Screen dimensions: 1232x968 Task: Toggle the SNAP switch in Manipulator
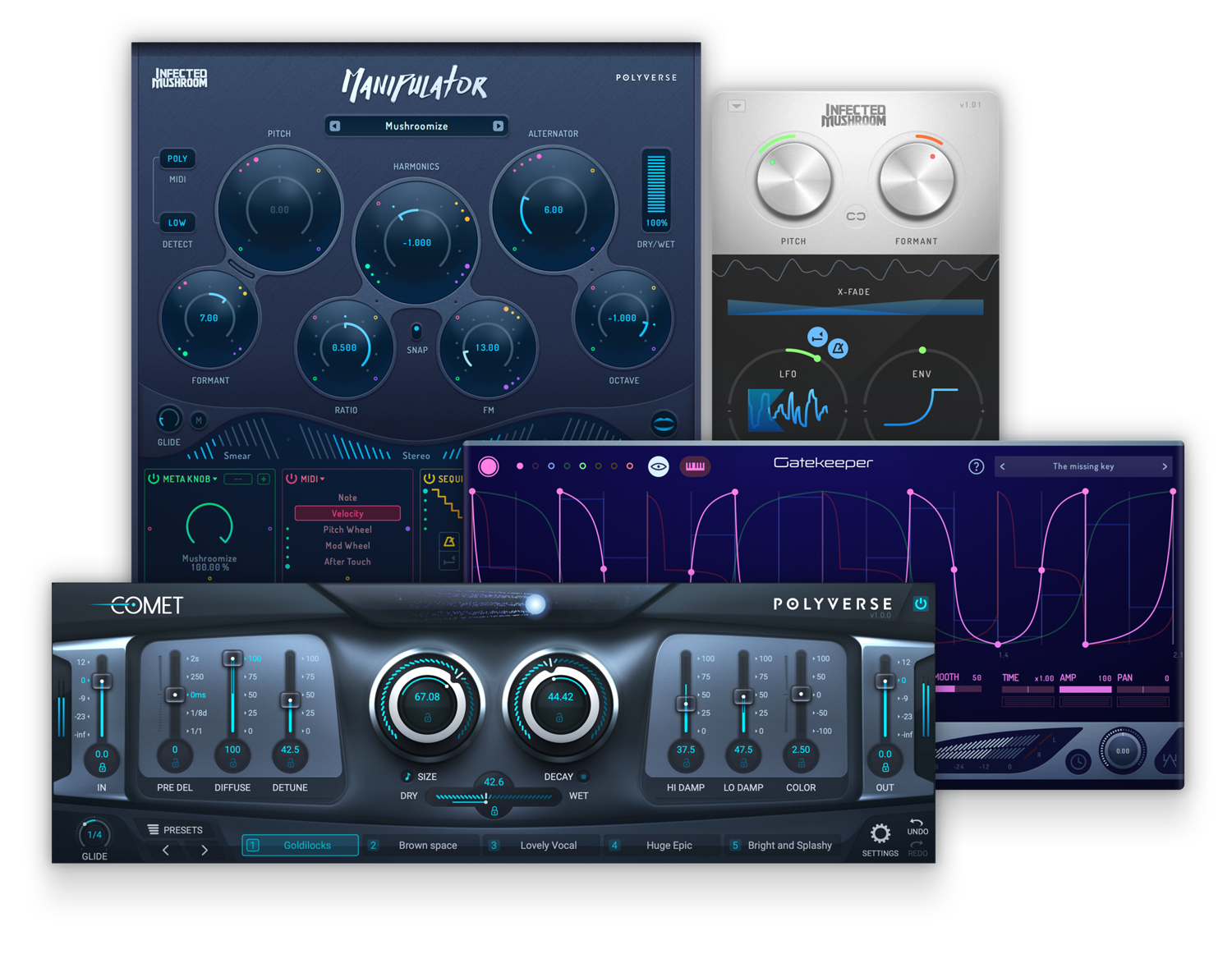(x=416, y=331)
